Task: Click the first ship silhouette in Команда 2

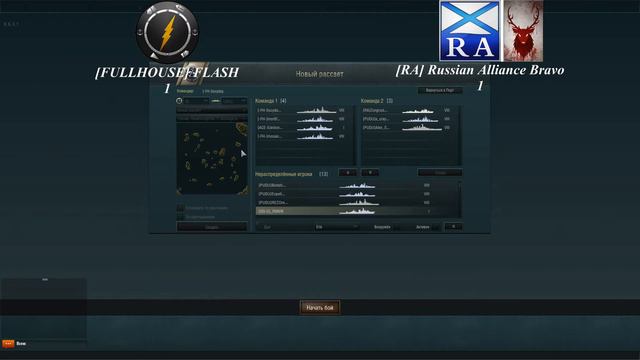Action: 418,111
